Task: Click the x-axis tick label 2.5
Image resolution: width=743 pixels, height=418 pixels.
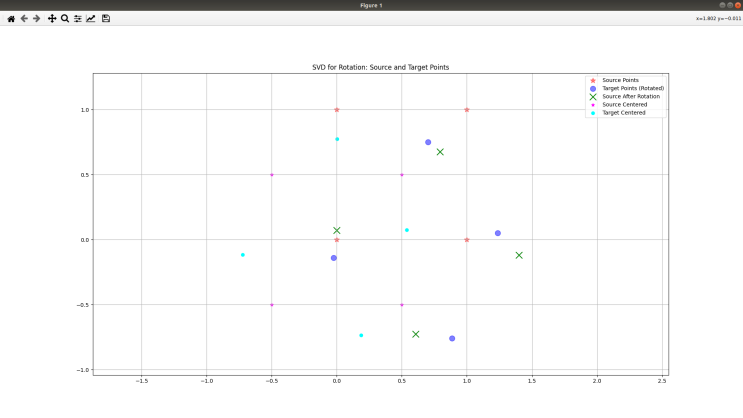Action: [662, 381]
